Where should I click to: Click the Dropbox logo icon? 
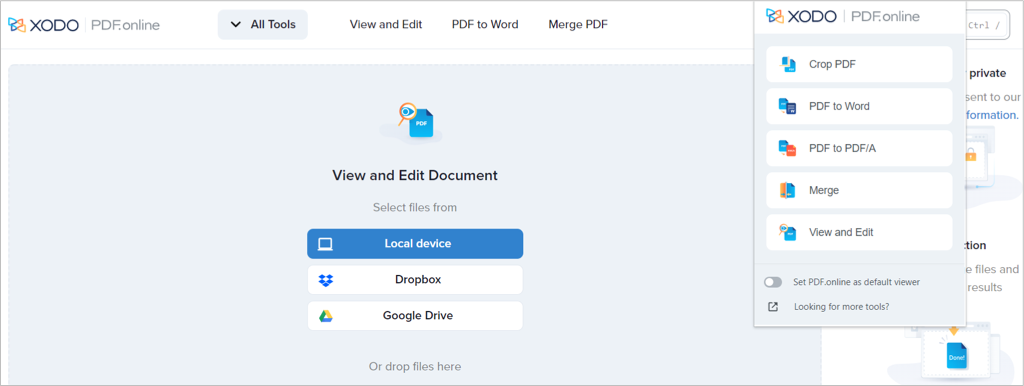tap(326, 280)
